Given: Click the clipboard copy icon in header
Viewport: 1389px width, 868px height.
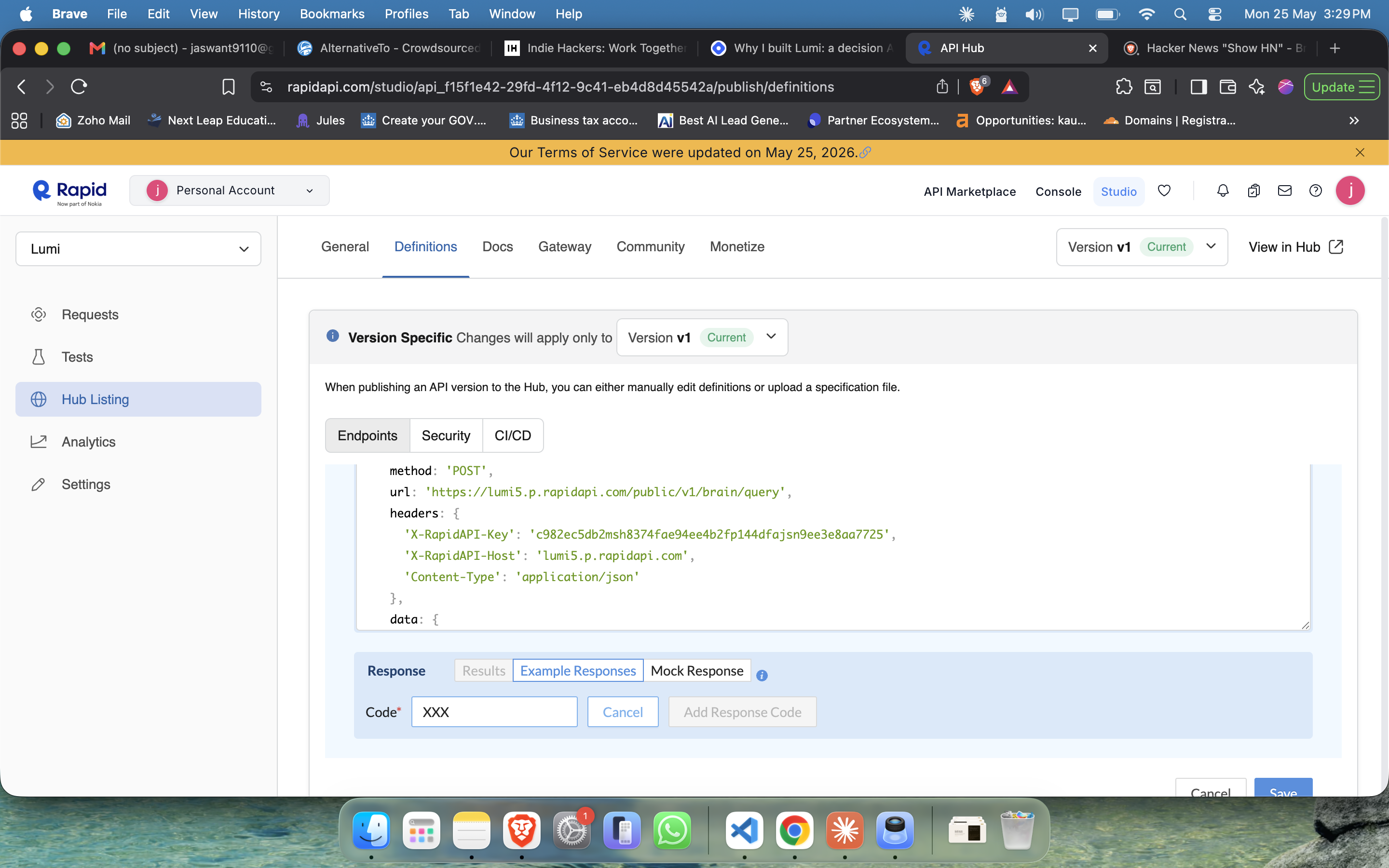Looking at the screenshot, I should 1253,190.
